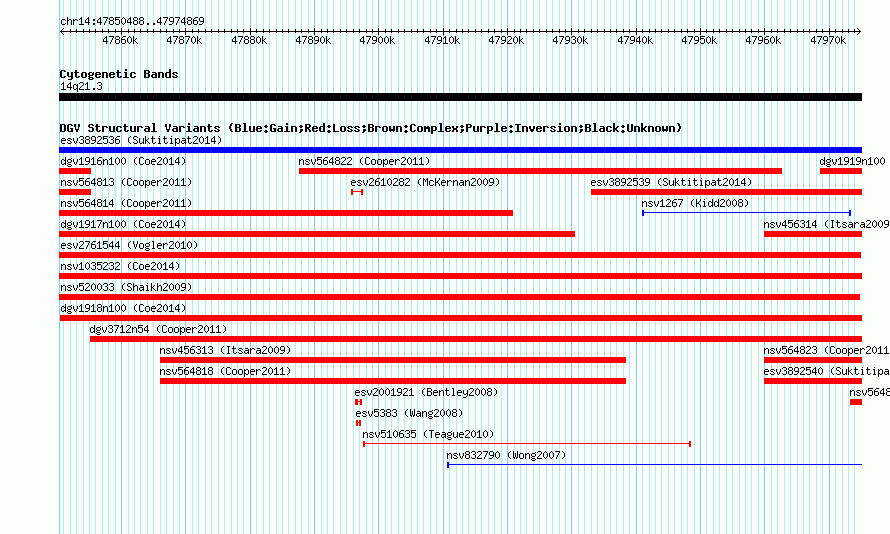This screenshot has width=890, height=534.
Task: Select the red nsv564814 loss bar
Action: (286, 213)
